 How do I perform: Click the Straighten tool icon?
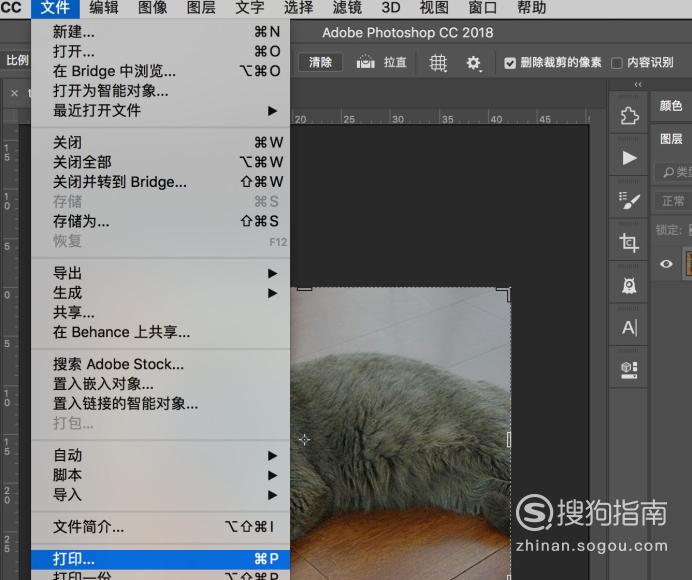pyautogui.click(x=365, y=62)
